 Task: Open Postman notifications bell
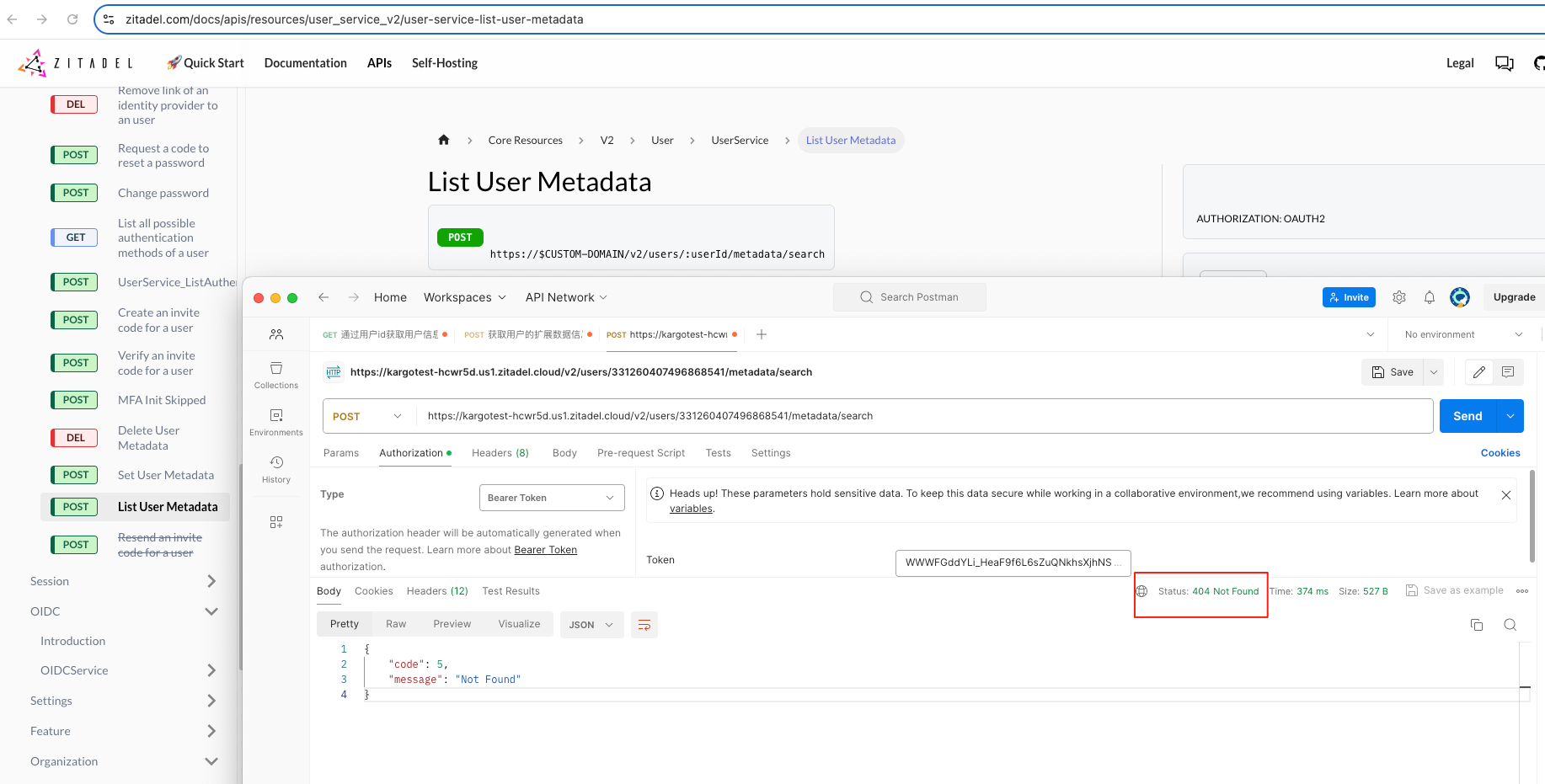click(x=1430, y=297)
